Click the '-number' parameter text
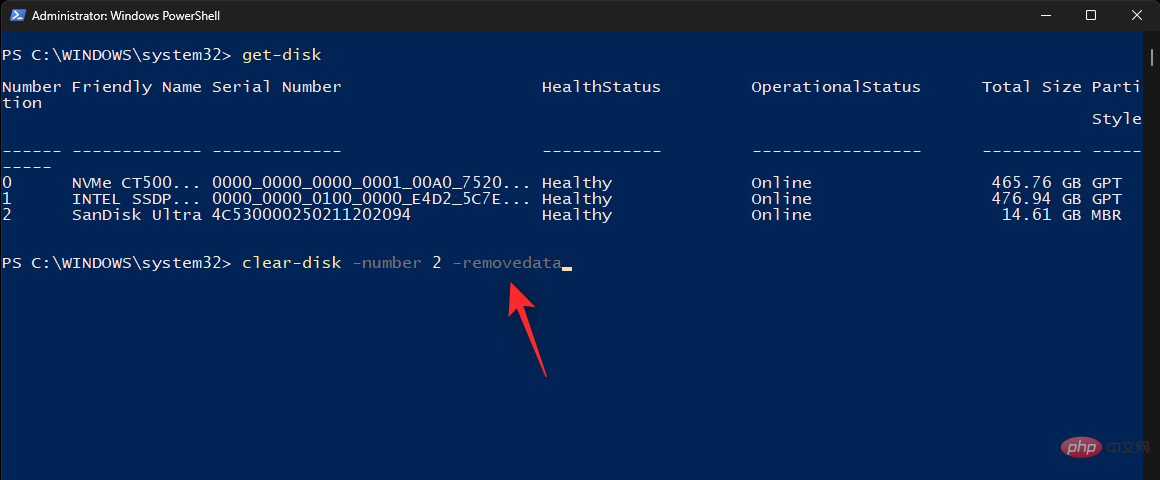The image size is (1160, 480). pyautogui.click(x=386, y=263)
